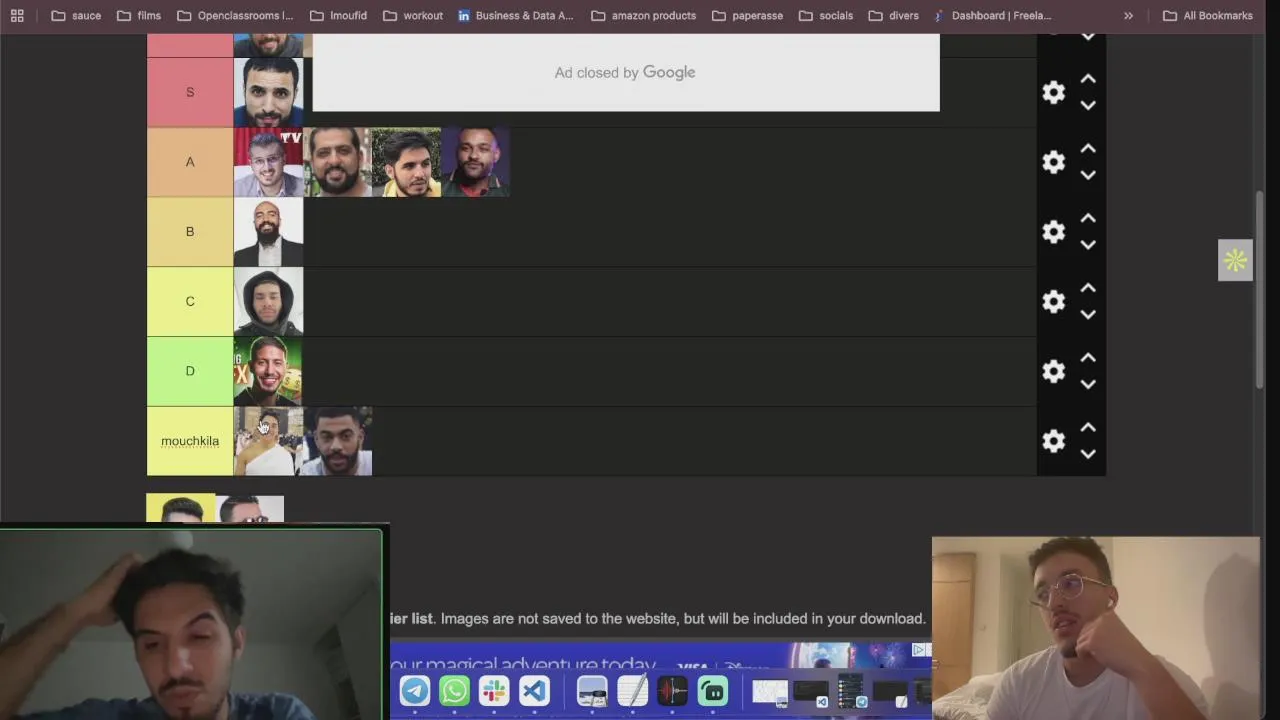Open WhatsApp from the dock
This screenshot has width=1280, height=720.
click(454, 691)
